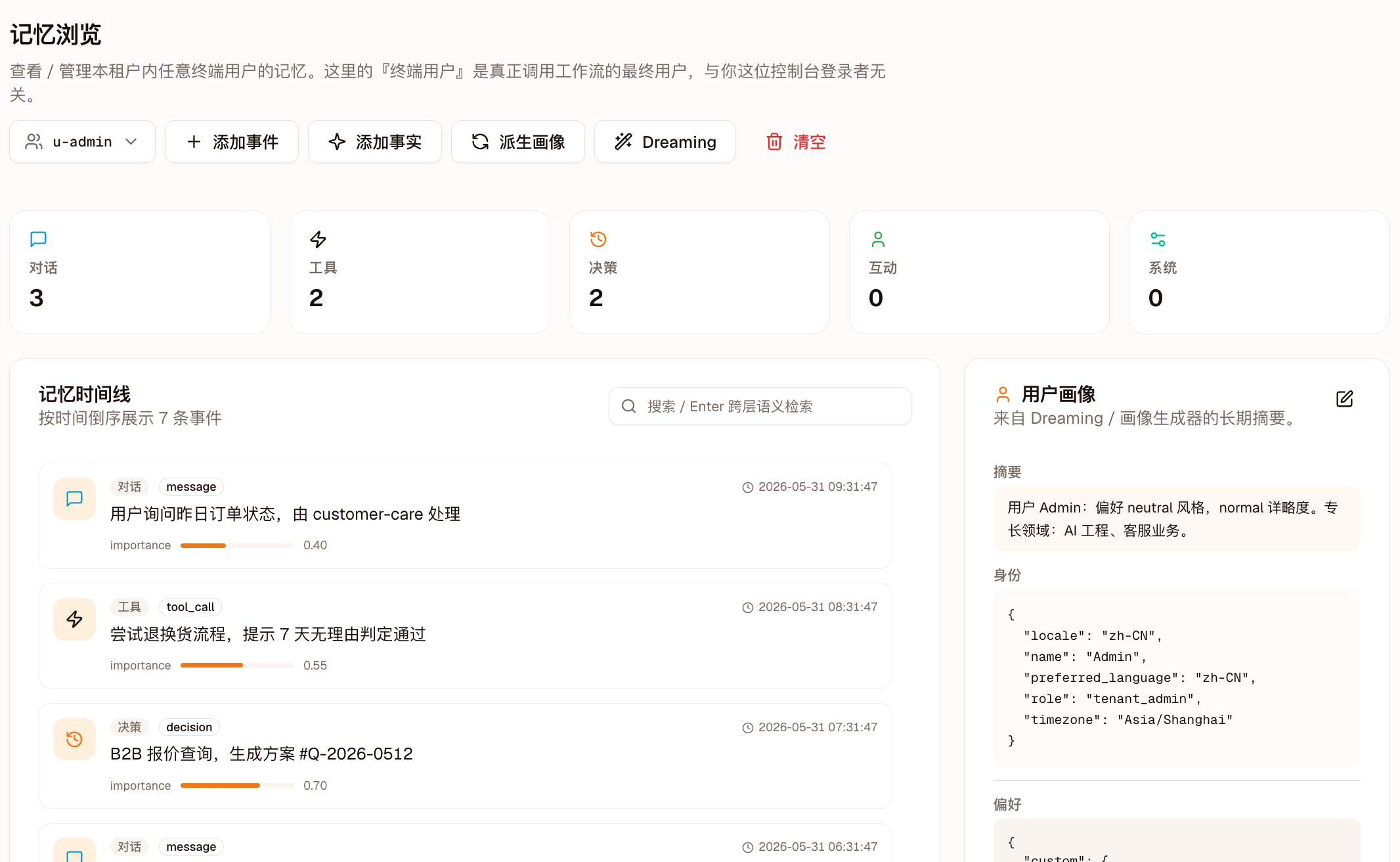1400x862 pixels.
Task: Click lightning icon of the 08:31:47 event
Action: coord(74,619)
